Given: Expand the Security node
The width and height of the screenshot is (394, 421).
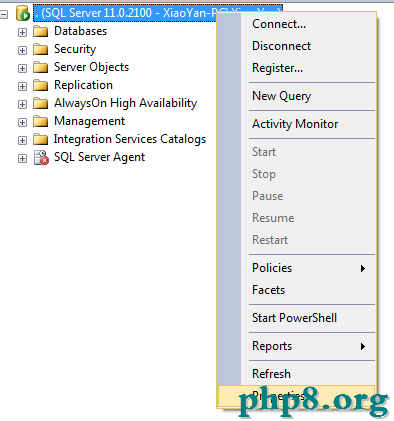Looking at the screenshot, I should click(22, 50).
